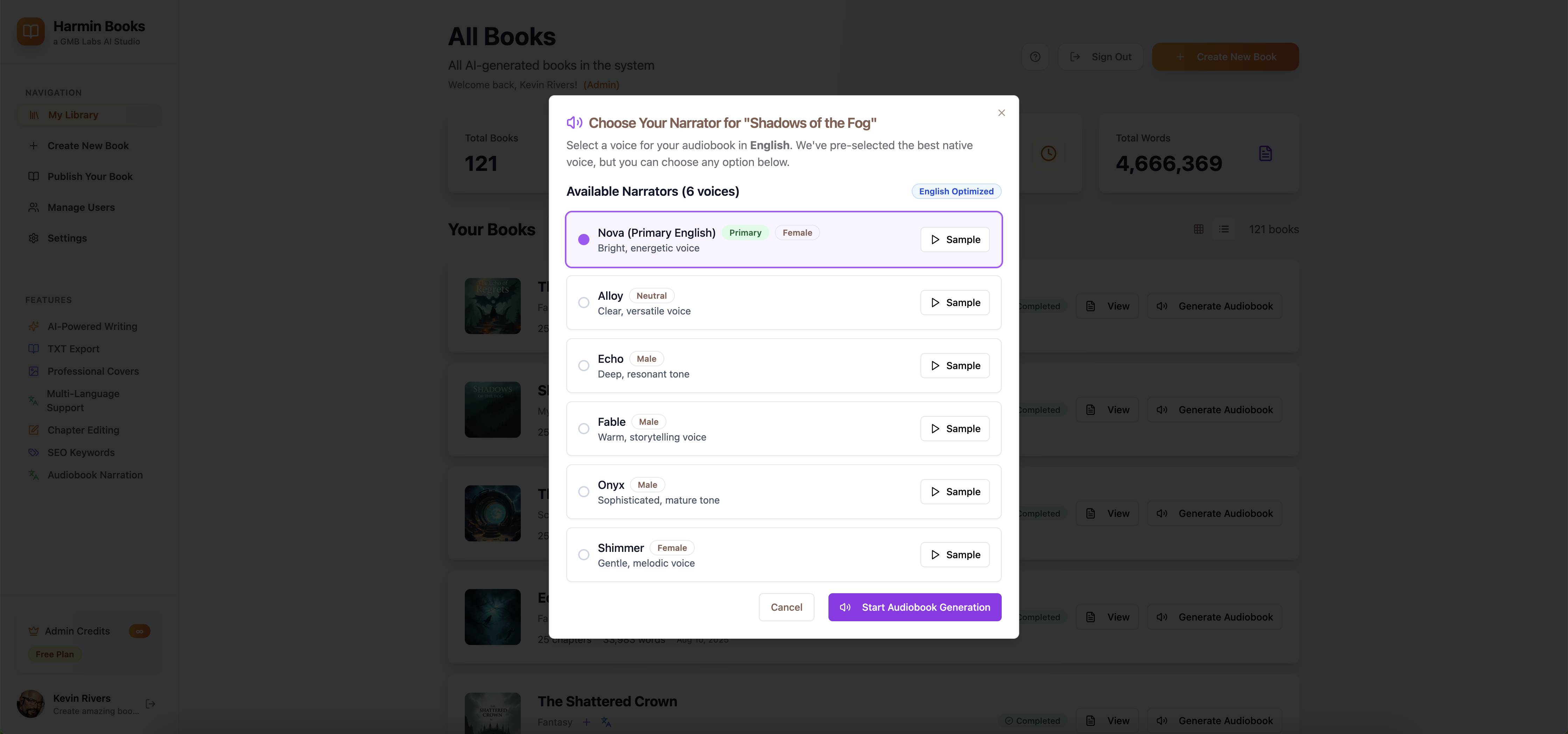Image resolution: width=1568 pixels, height=734 pixels.
Task: Click the Admin Credits crown icon
Action: point(34,631)
